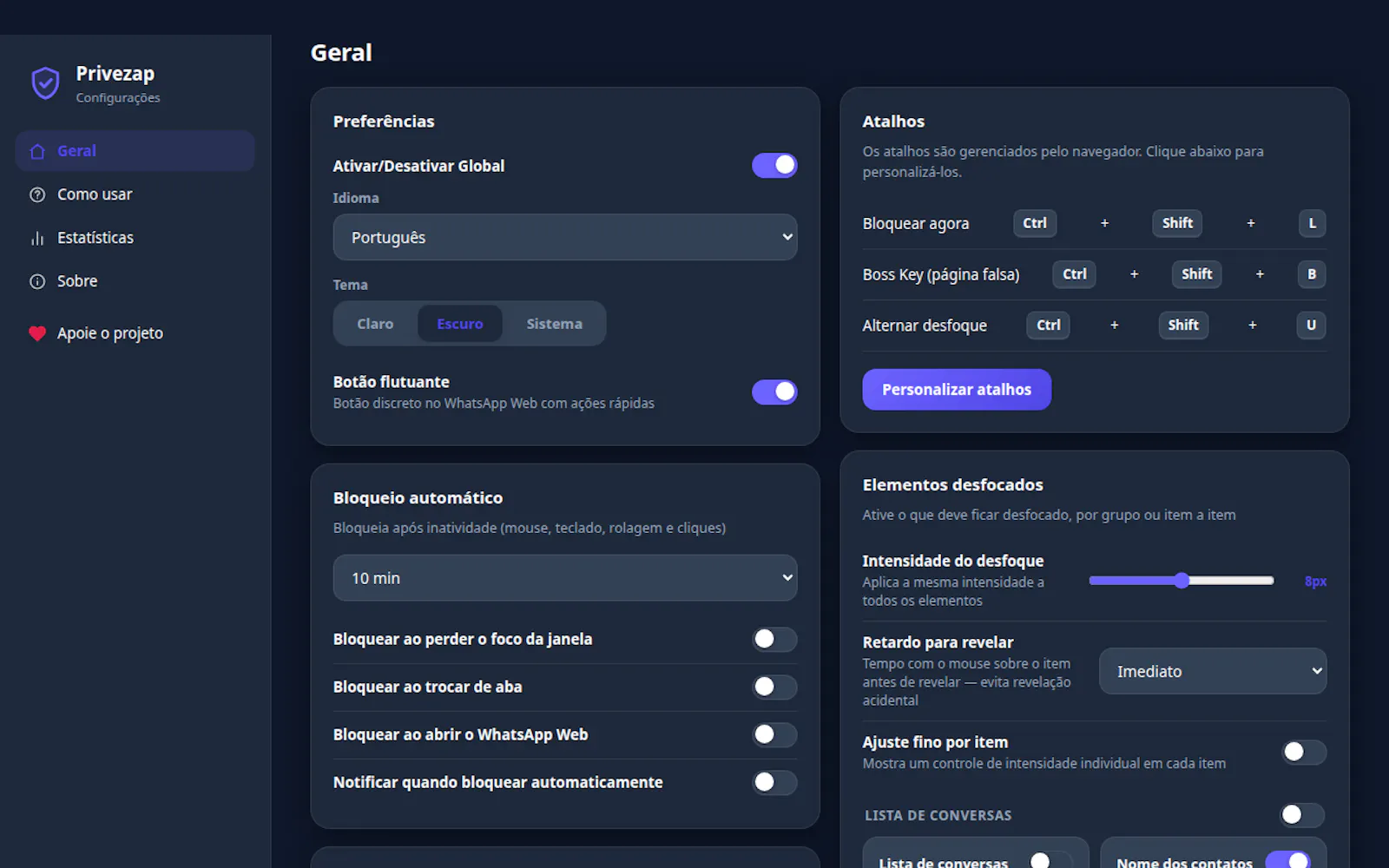This screenshot has width=1389, height=868.
Task: Toggle the Nome dos contatos switch
Action: pyautogui.click(x=1288, y=860)
